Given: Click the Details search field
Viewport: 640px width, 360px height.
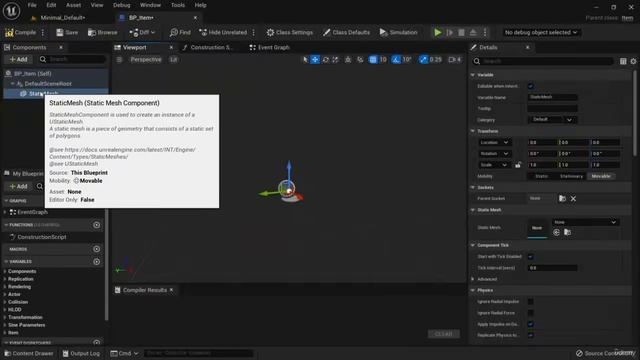Looking at the screenshot, I should (543, 61).
